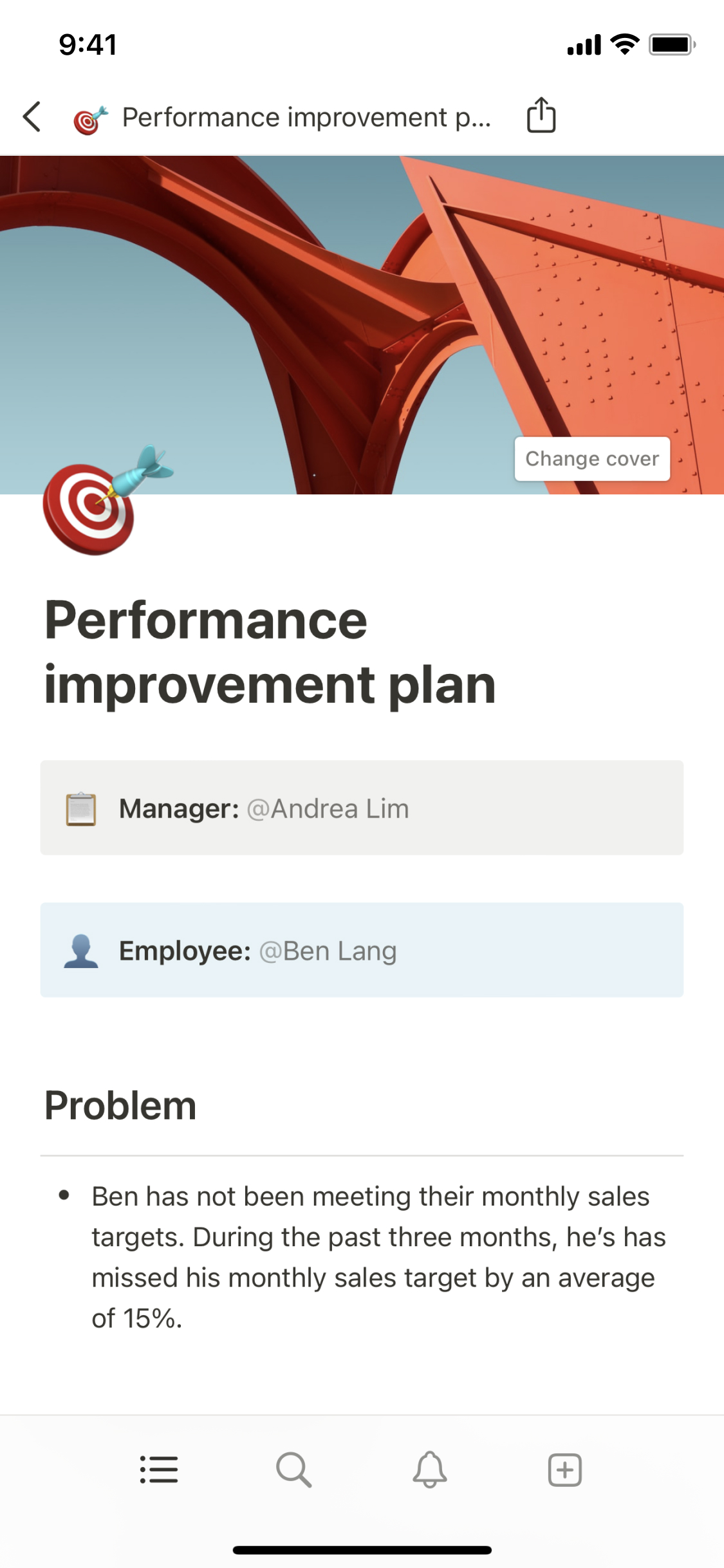Tap the back arrow chevron

coord(32,117)
